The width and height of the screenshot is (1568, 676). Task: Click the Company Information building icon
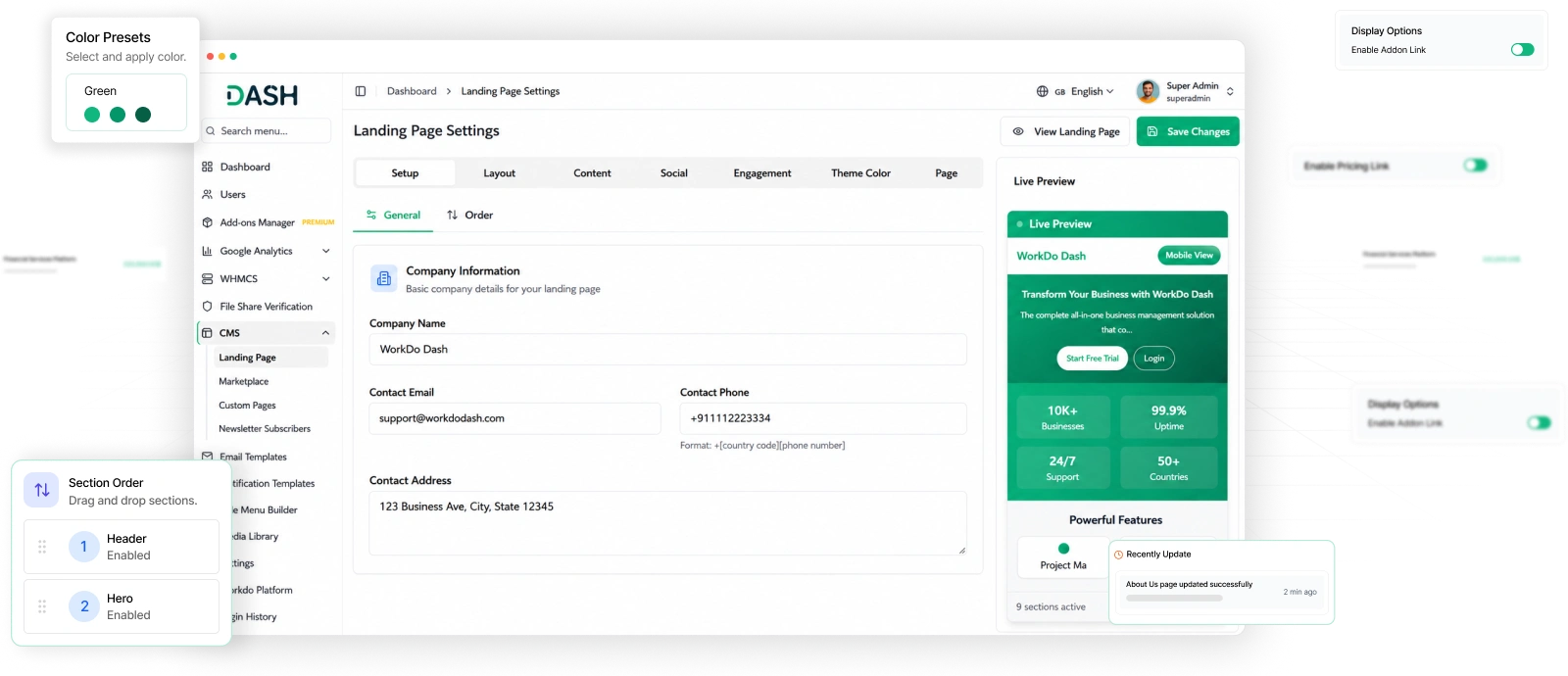[383, 278]
